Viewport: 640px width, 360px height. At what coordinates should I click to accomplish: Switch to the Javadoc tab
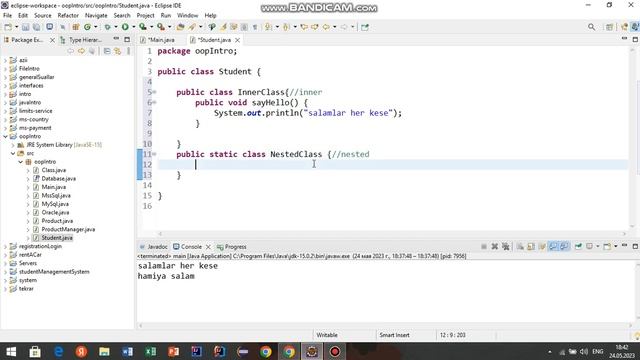tap(154, 247)
